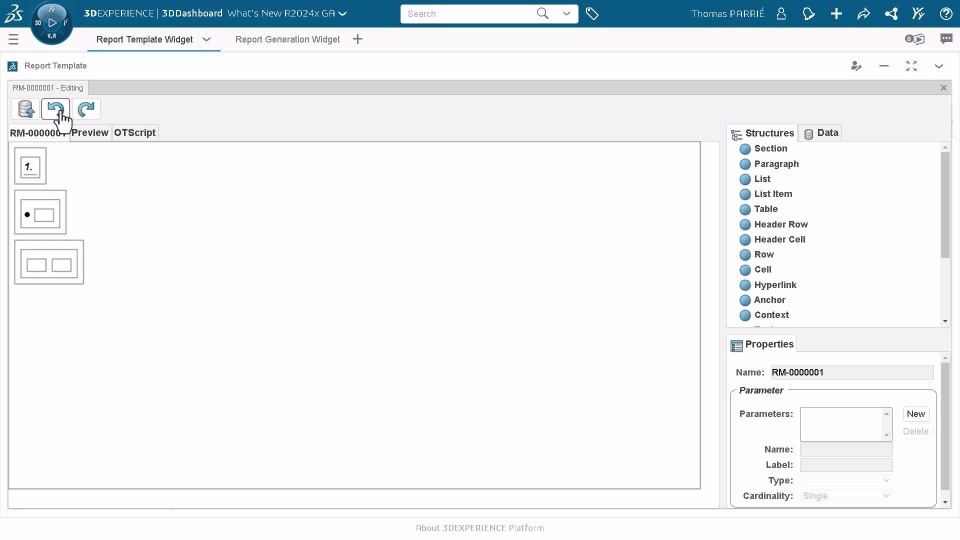960x540 pixels.
Task: Click the plus add content icon
Action: pyautogui.click(x=836, y=13)
